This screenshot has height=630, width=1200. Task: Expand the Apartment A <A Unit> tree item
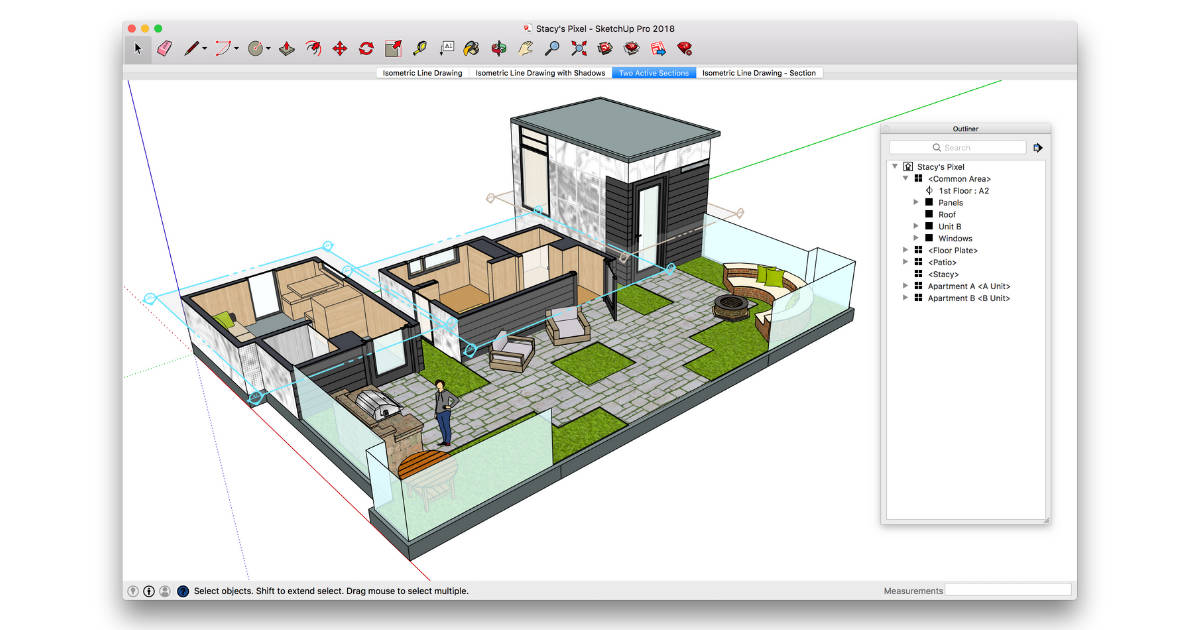(905, 285)
